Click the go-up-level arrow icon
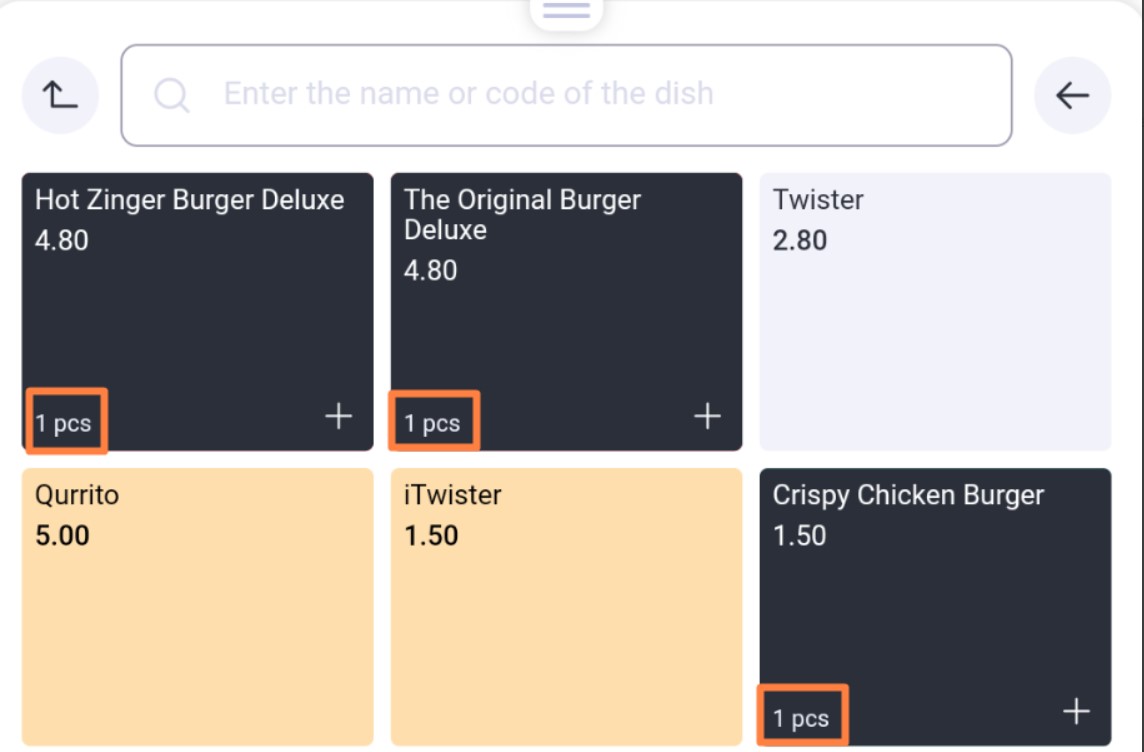The image size is (1144, 752). tap(60, 95)
